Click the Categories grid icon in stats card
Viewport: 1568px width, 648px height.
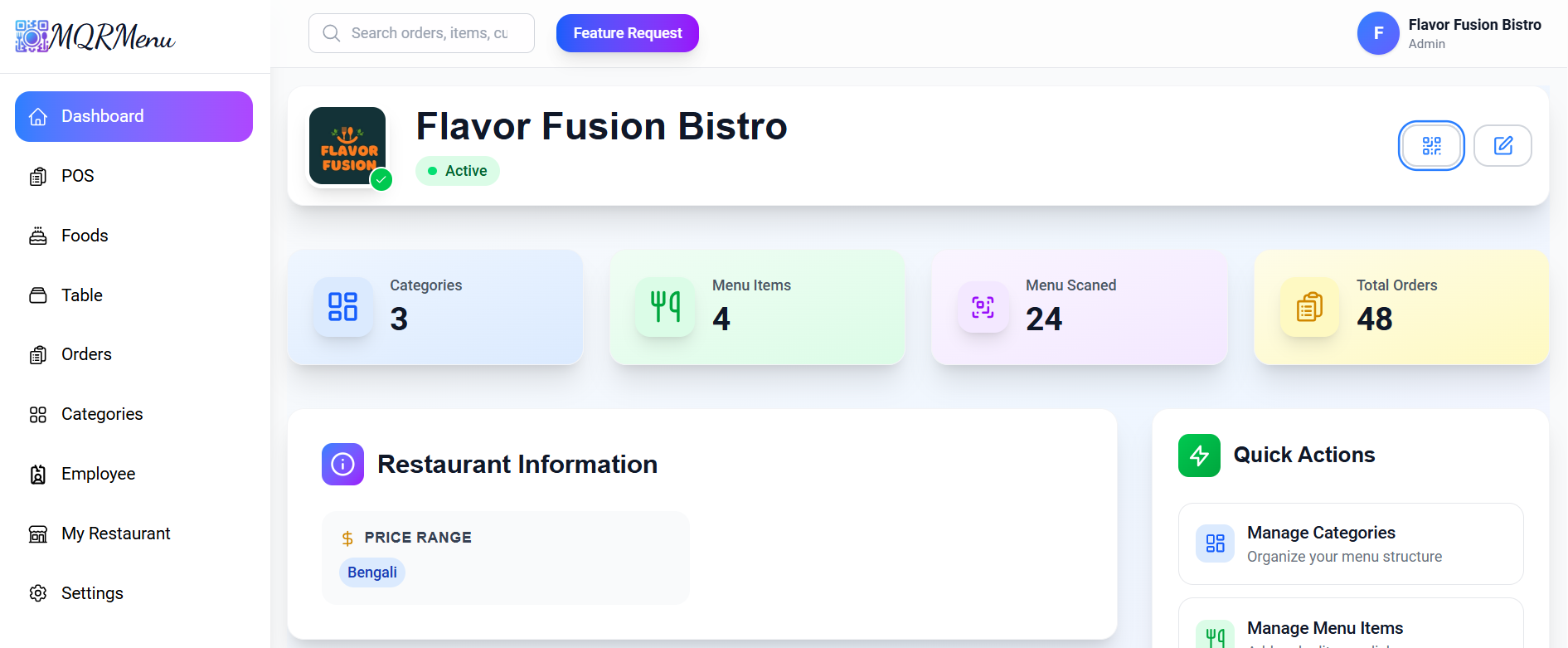[x=342, y=307]
